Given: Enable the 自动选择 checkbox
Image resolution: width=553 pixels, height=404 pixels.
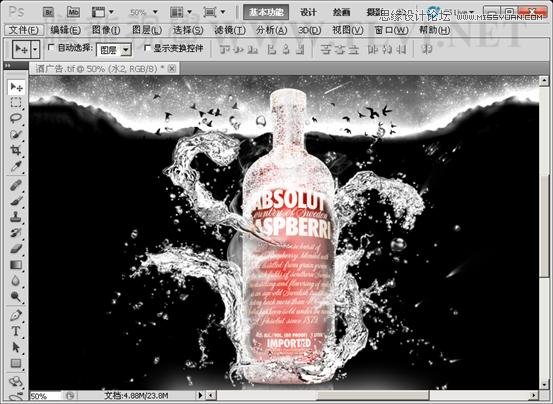Looking at the screenshot, I should pos(51,47).
